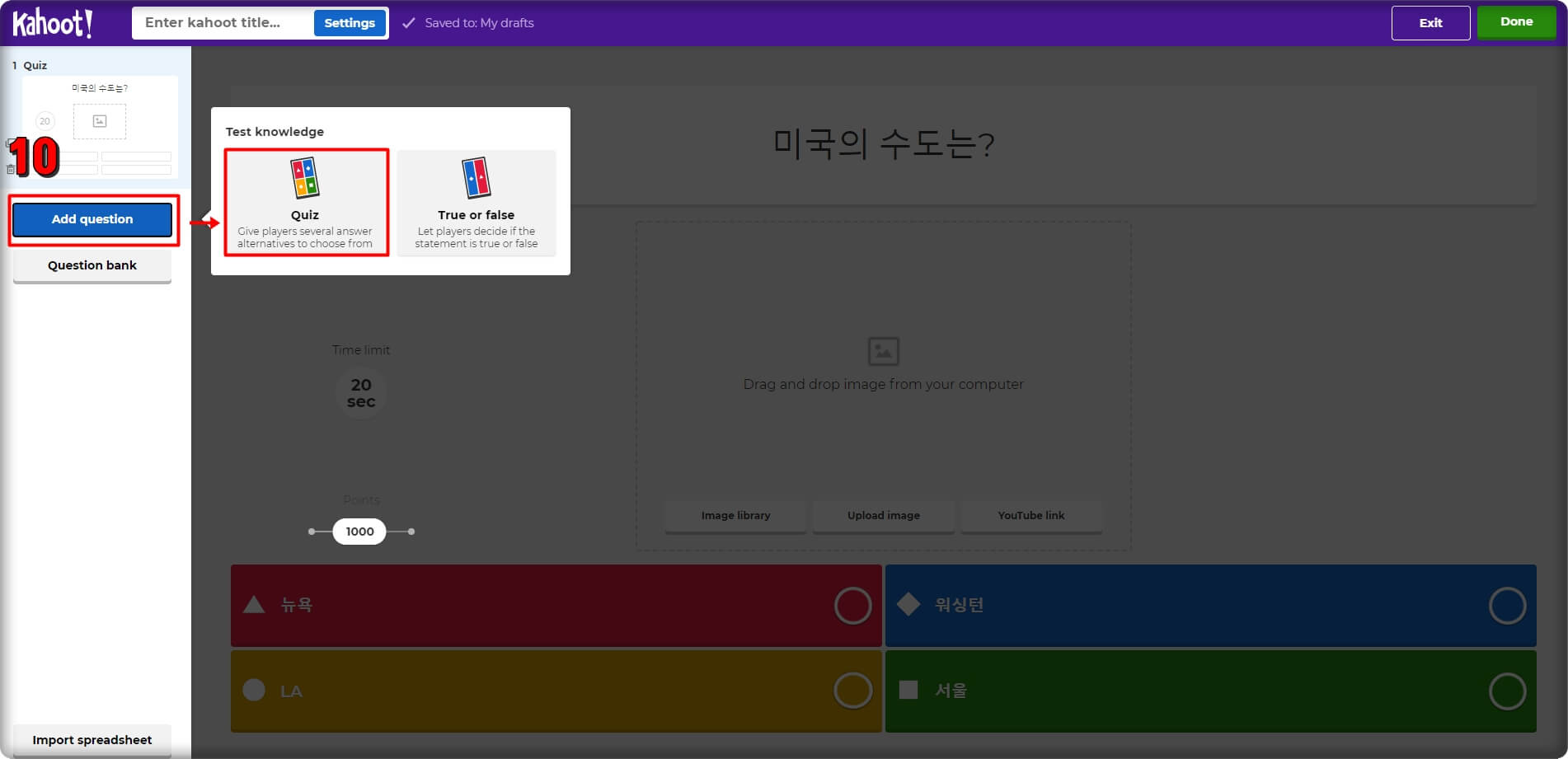Select the Quiz question type card
This screenshot has width=1568, height=759.
coord(305,203)
